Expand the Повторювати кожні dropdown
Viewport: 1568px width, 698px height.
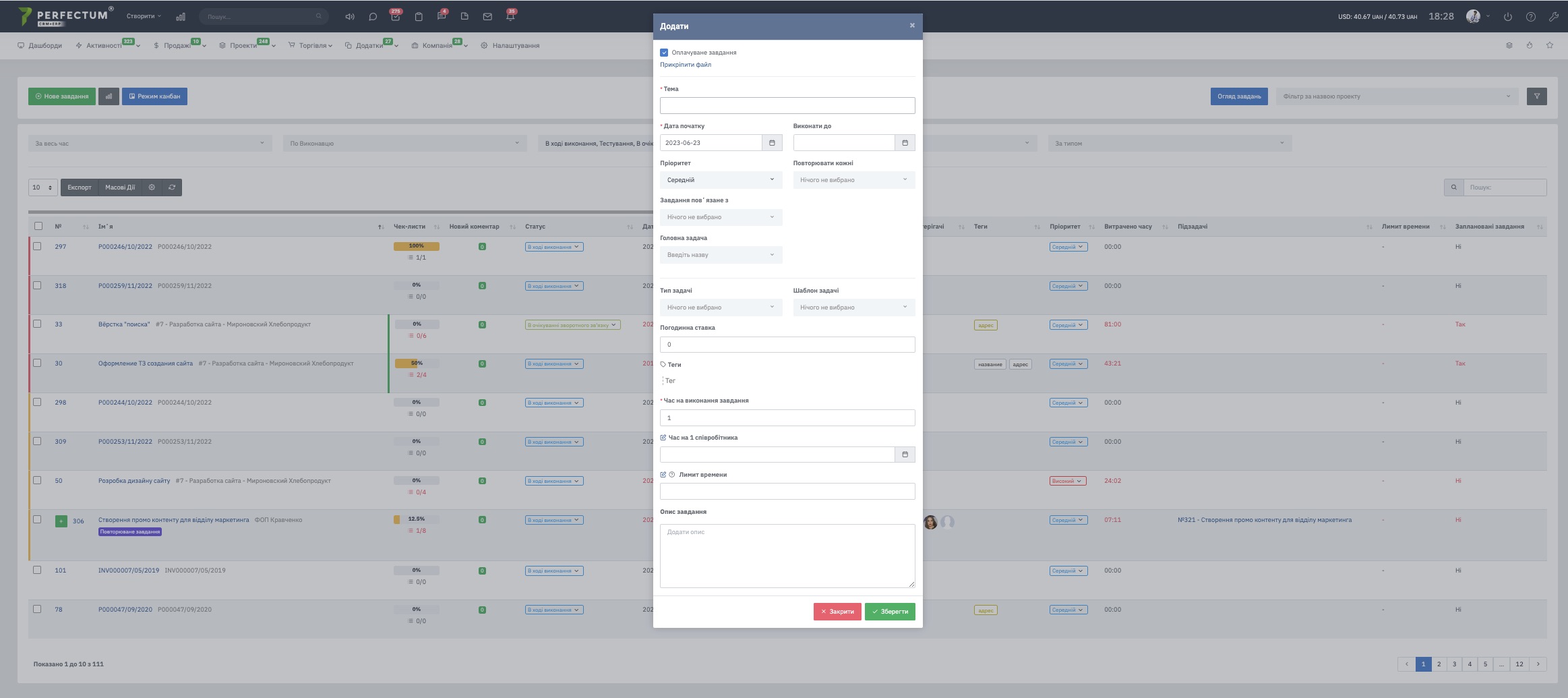853,180
